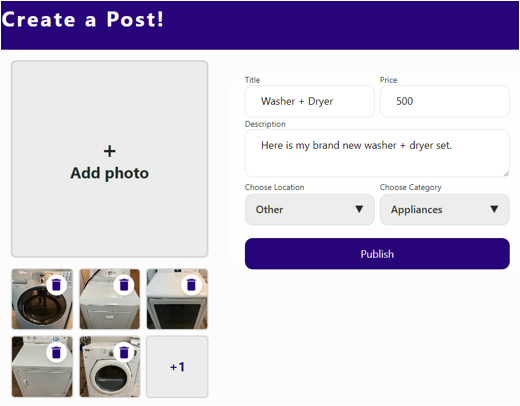The height and width of the screenshot is (406, 520).
Task: Publish the post
Action: [377, 254]
